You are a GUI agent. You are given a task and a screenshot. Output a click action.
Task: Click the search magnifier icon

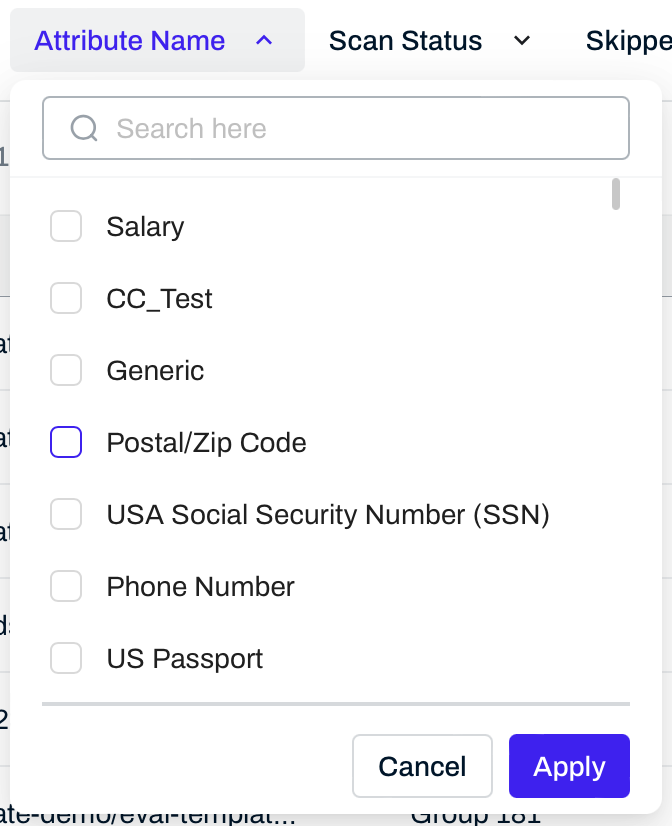point(84,128)
